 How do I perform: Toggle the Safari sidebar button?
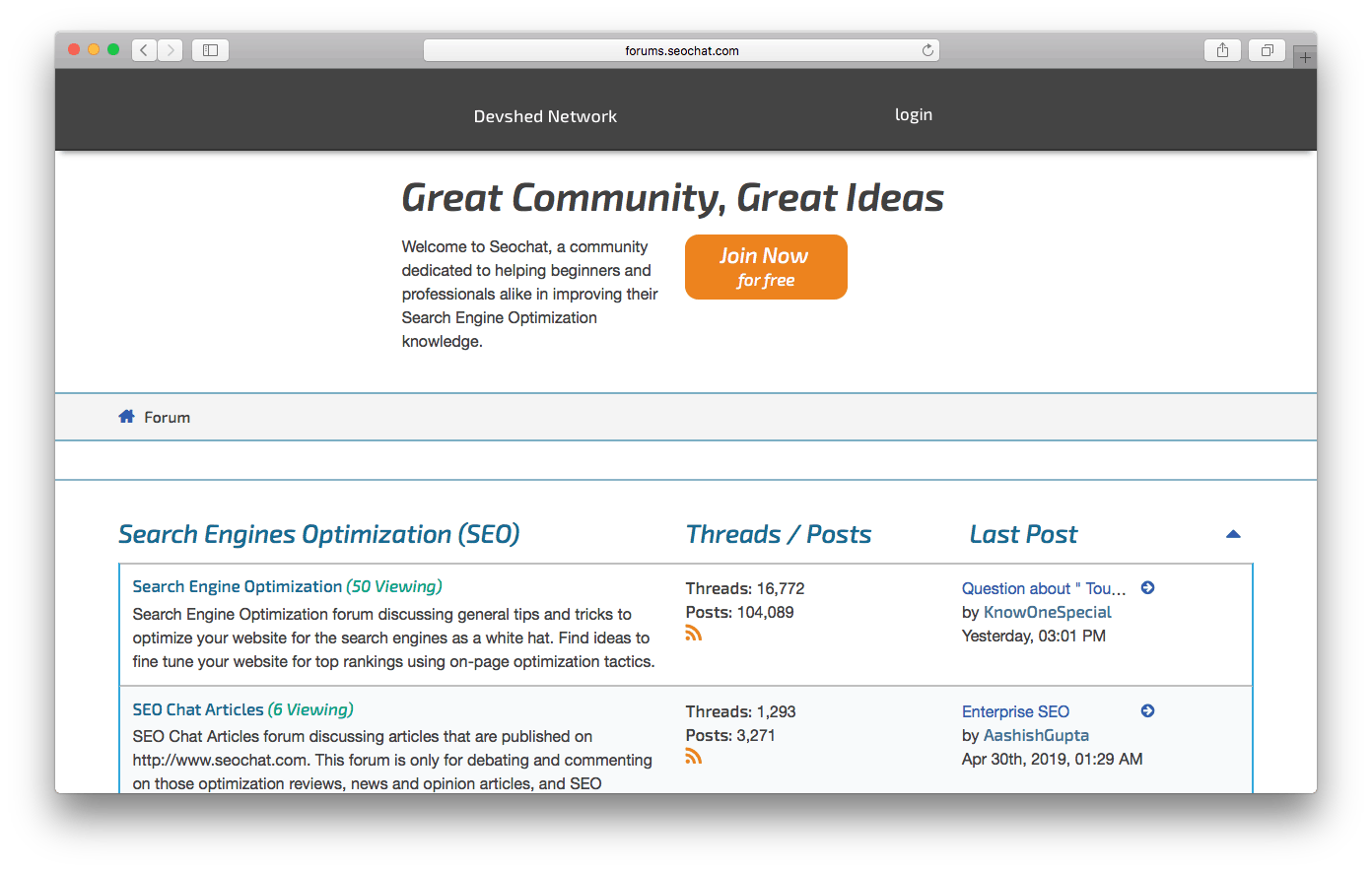pos(210,50)
